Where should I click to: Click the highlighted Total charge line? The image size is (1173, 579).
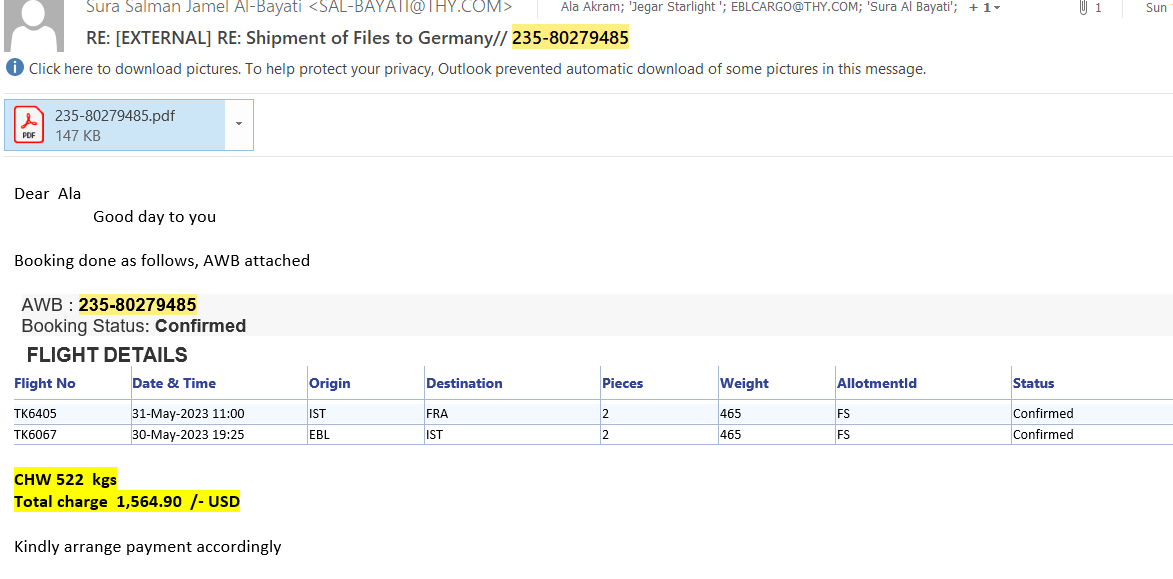[x=127, y=501]
